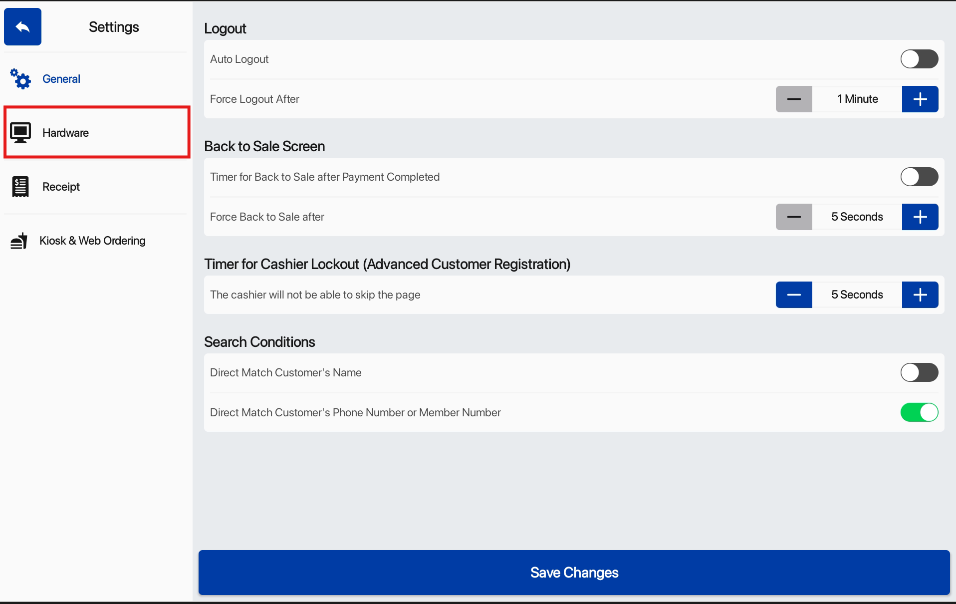
Task: Click the Receipt icon in sidebar
Action: pyautogui.click(x=20, y=187)
